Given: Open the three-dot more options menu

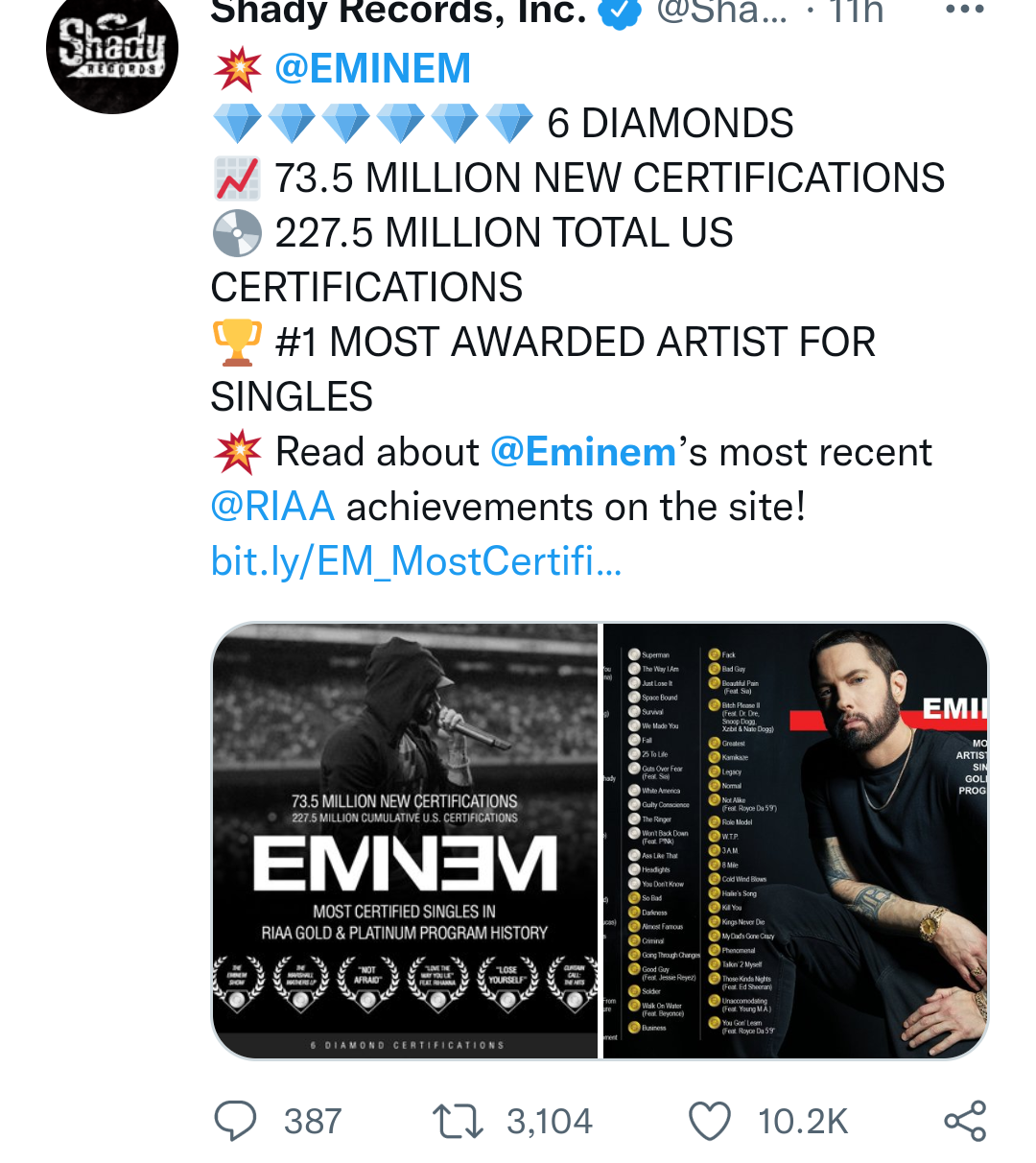Looking at the screenshot, I should click(x=964, y=10).
